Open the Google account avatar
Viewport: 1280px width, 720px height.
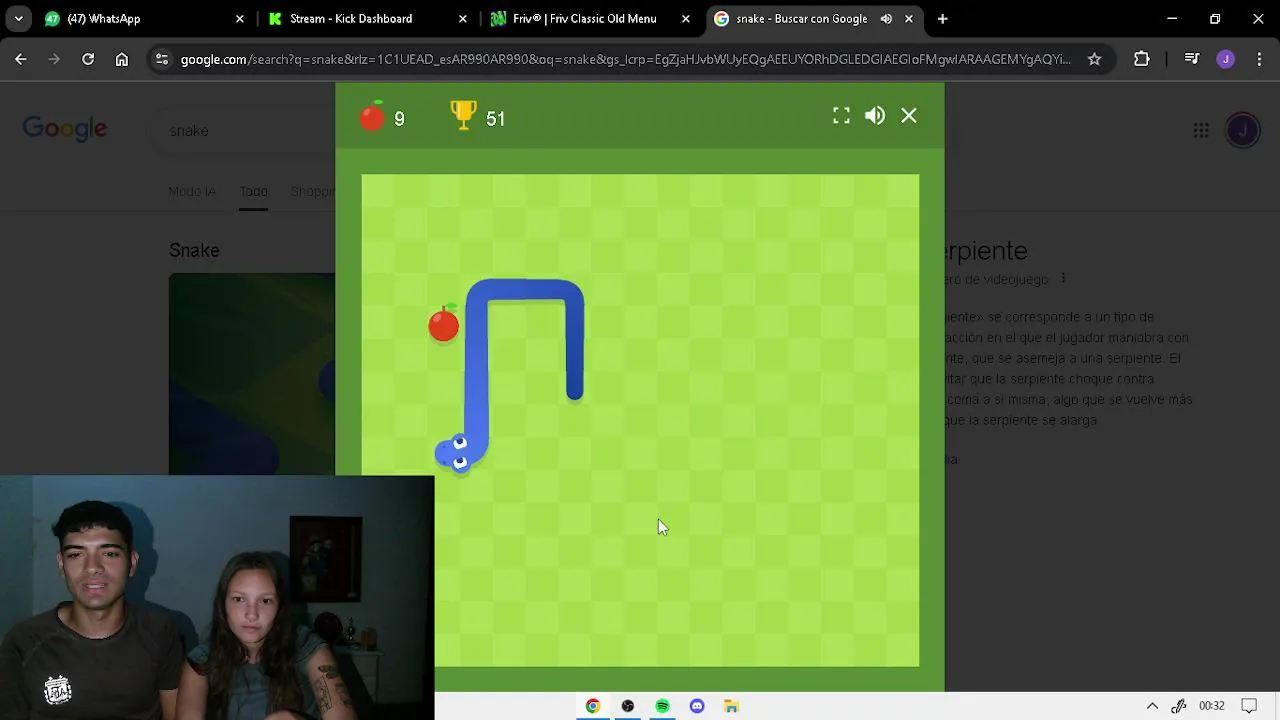pyautogui.click(x=1243, y=130)
